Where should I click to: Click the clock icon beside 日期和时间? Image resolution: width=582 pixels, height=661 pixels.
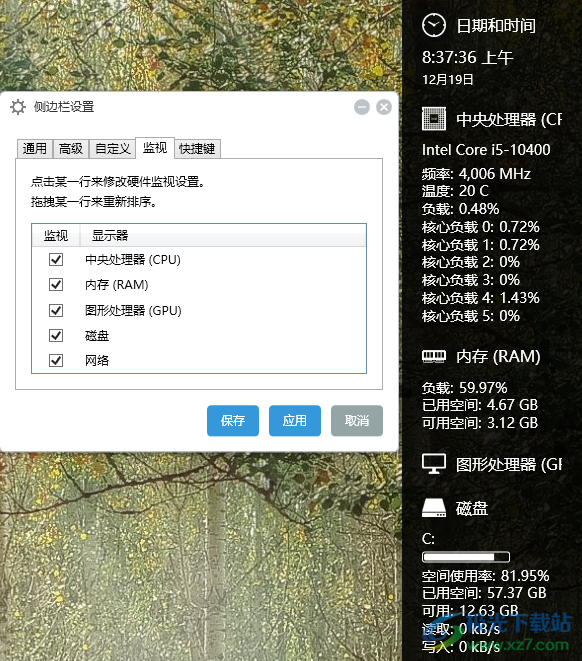pos(434,25)
